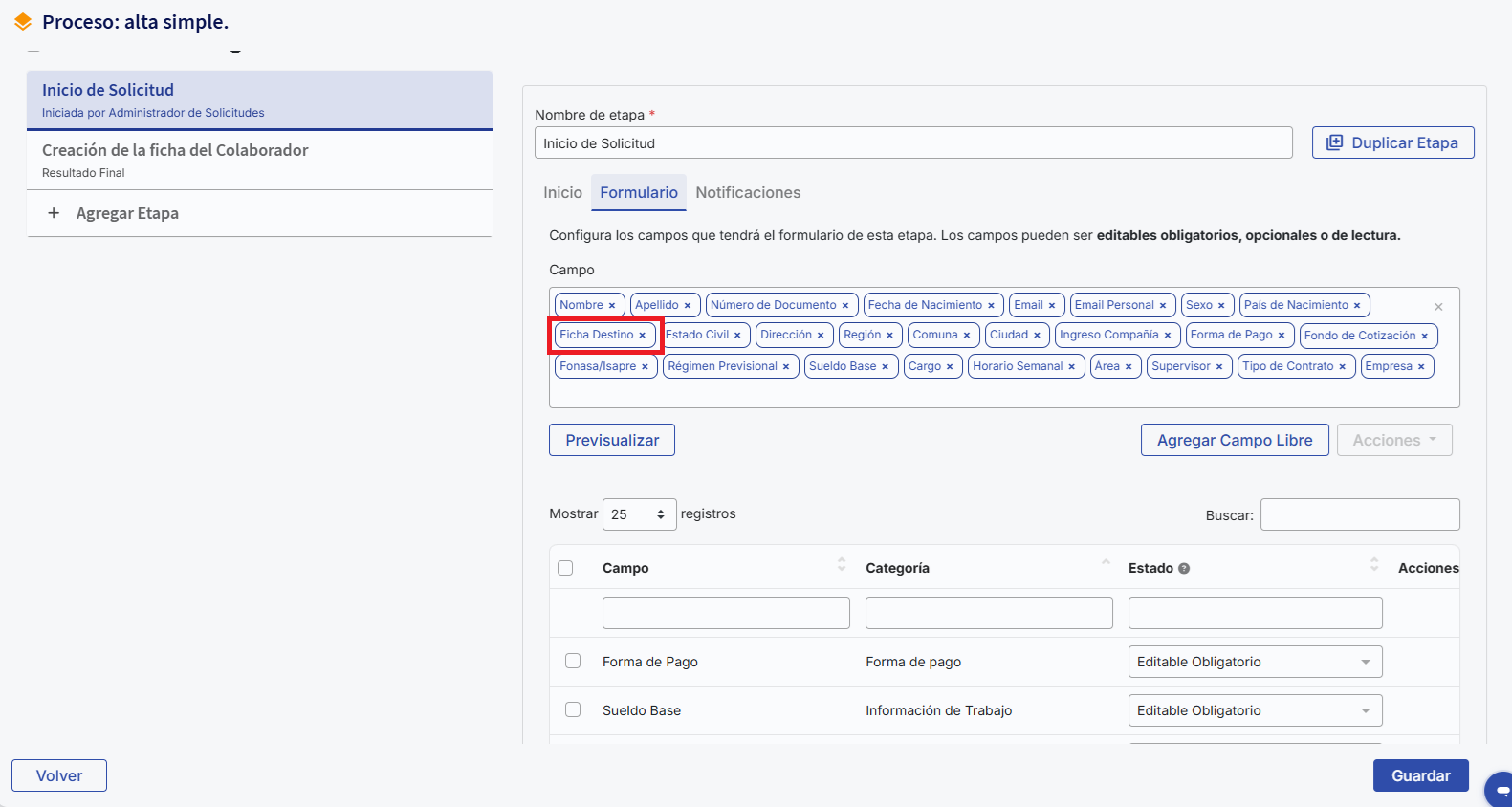
Task: Open Estado dropdown for Sueldo Base
Action: click(x=1255, y=710)
